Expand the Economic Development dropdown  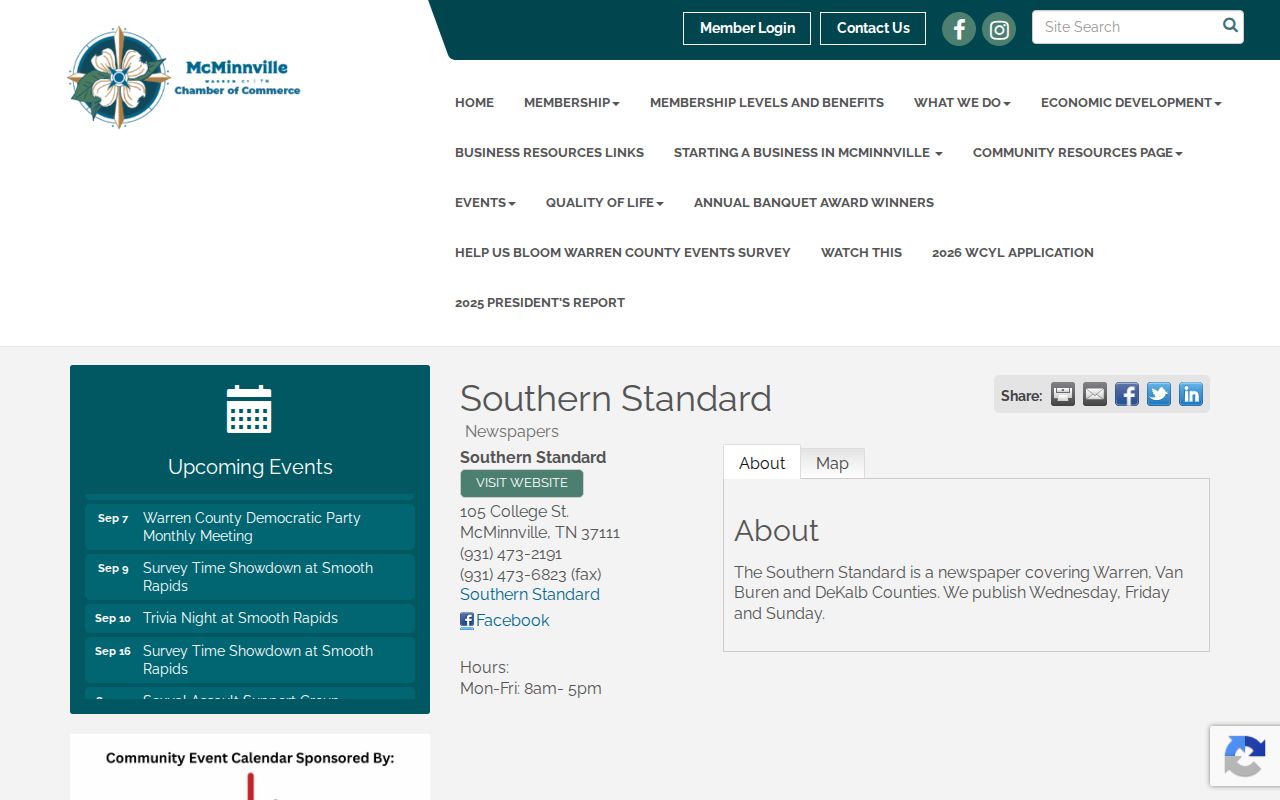(x=1131, y=102)
